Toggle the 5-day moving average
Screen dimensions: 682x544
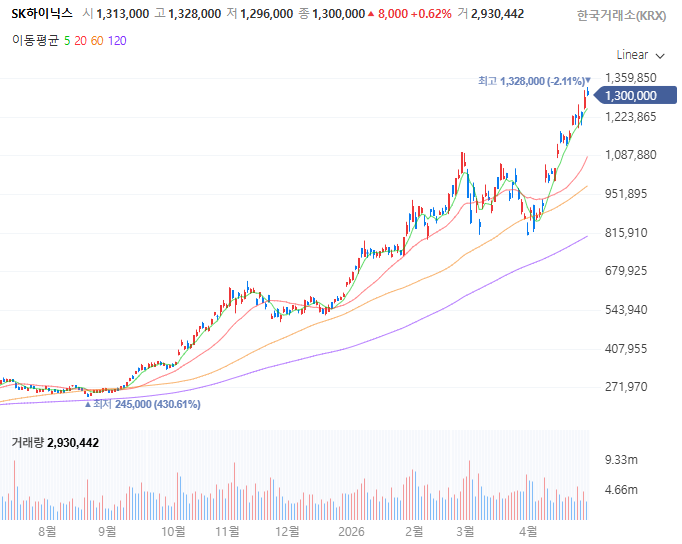pyautogui.click(x=67, y=41)
